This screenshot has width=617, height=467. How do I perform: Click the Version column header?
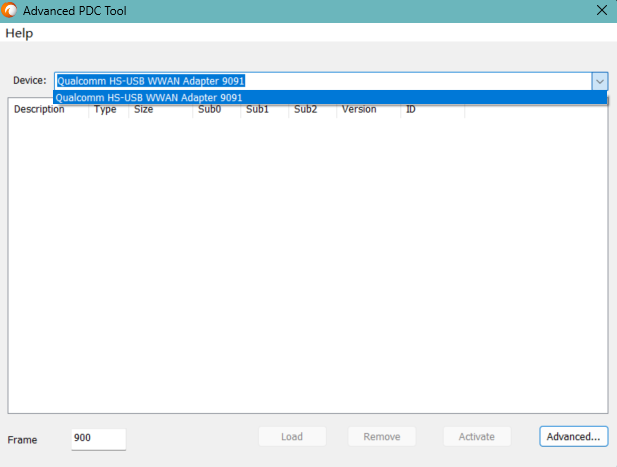point(368,110)
